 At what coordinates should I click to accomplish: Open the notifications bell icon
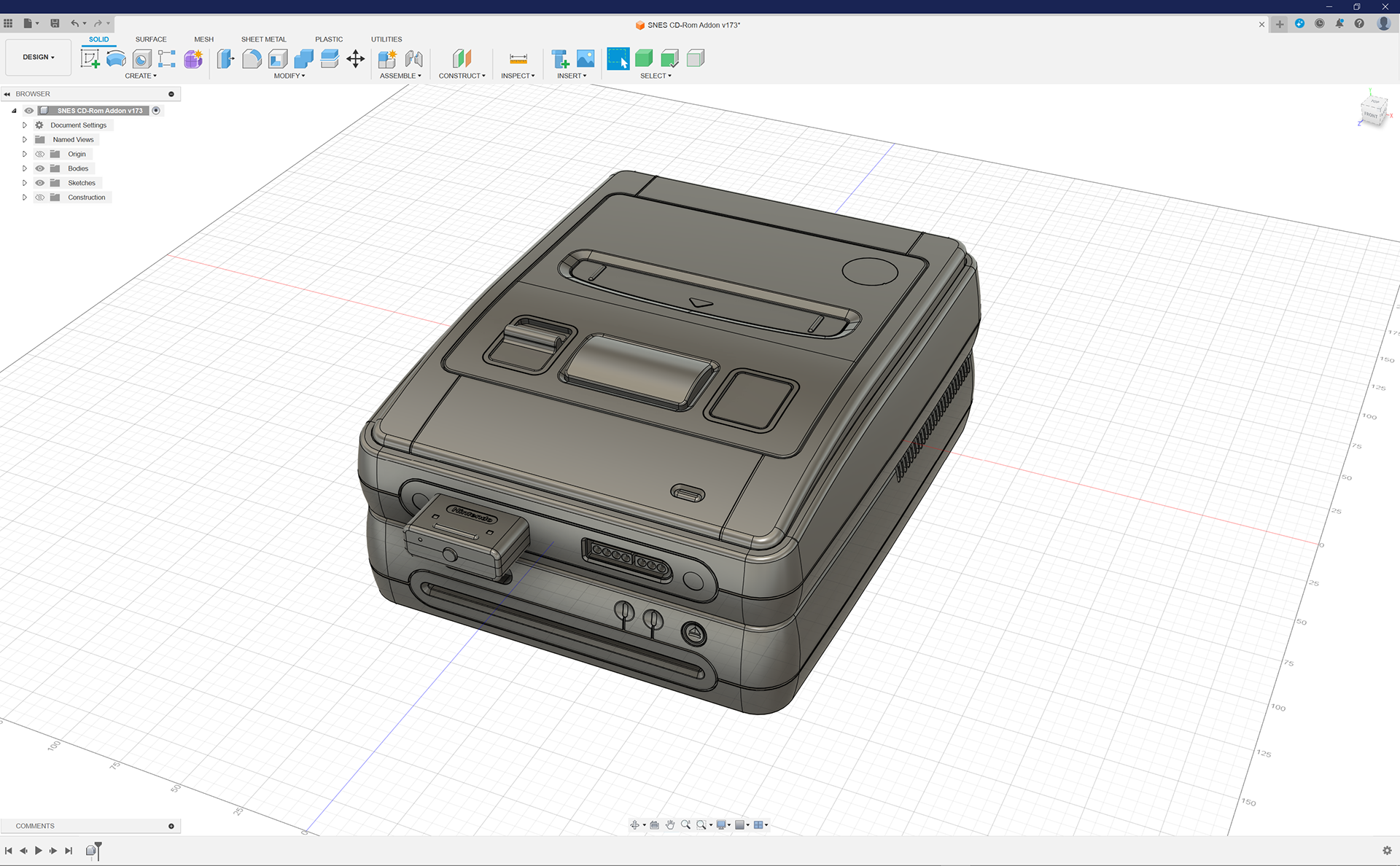coord(1339,23)
